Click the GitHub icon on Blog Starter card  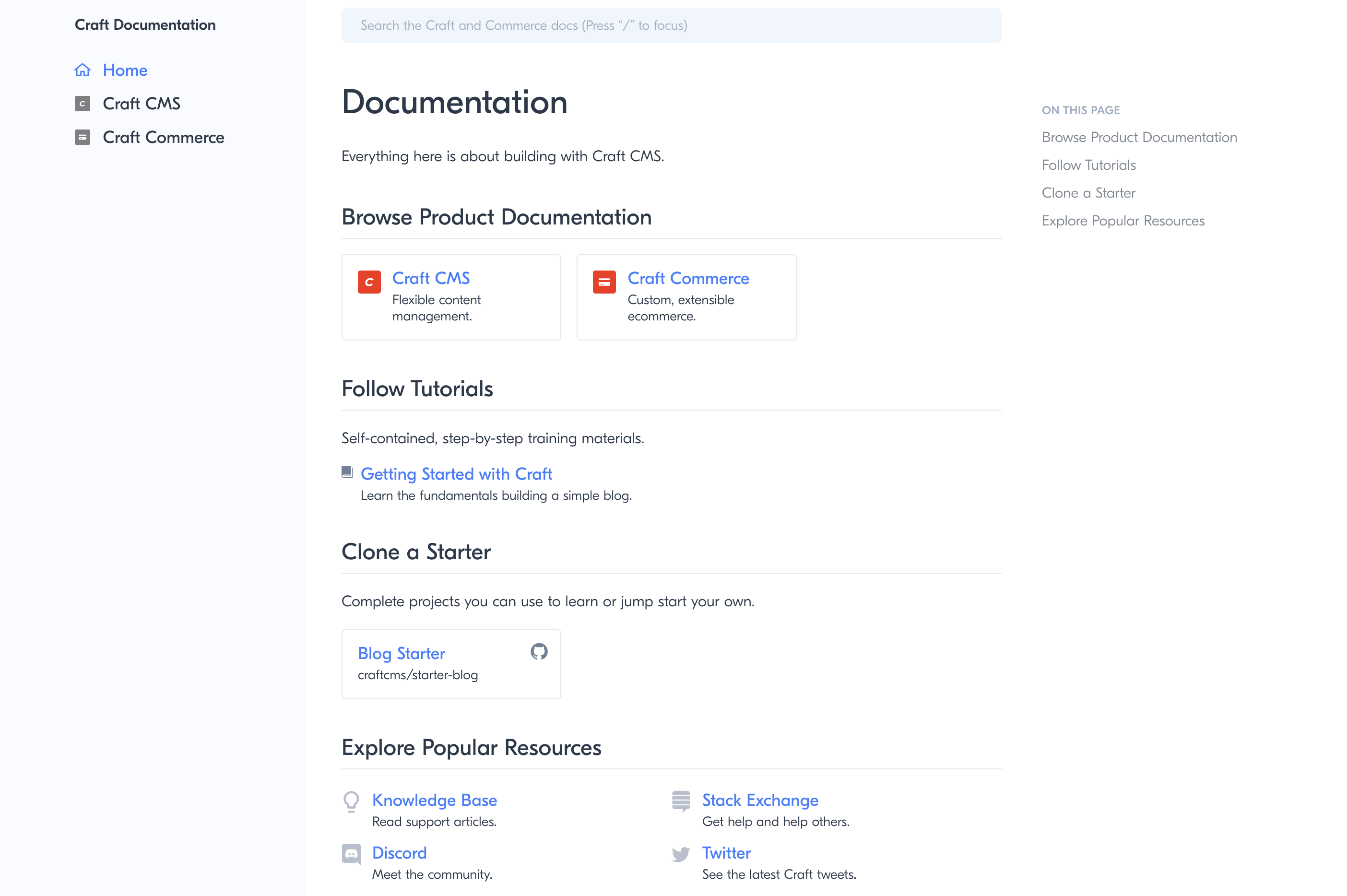click(539, 651)
